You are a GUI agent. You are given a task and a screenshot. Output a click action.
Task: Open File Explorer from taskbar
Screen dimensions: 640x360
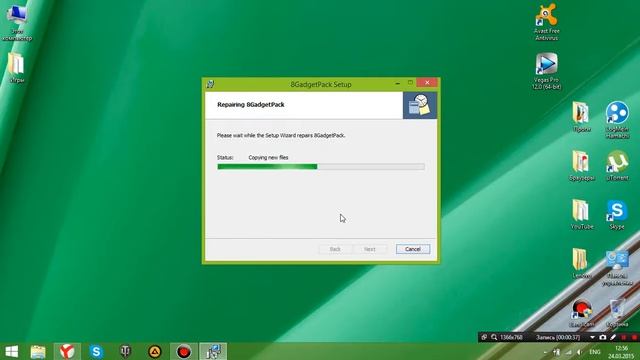(x=38, y=351)
